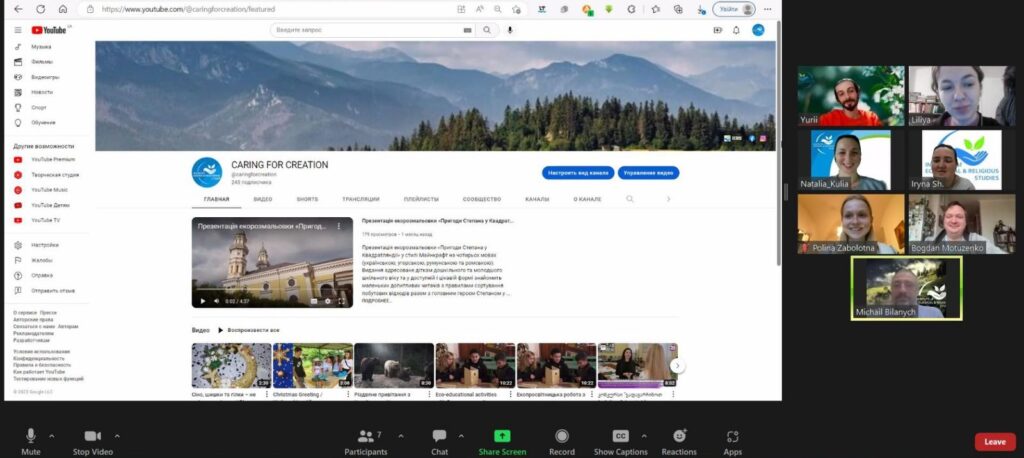
Task: Open YouTube Music in the sidebar
Action: 42,190
